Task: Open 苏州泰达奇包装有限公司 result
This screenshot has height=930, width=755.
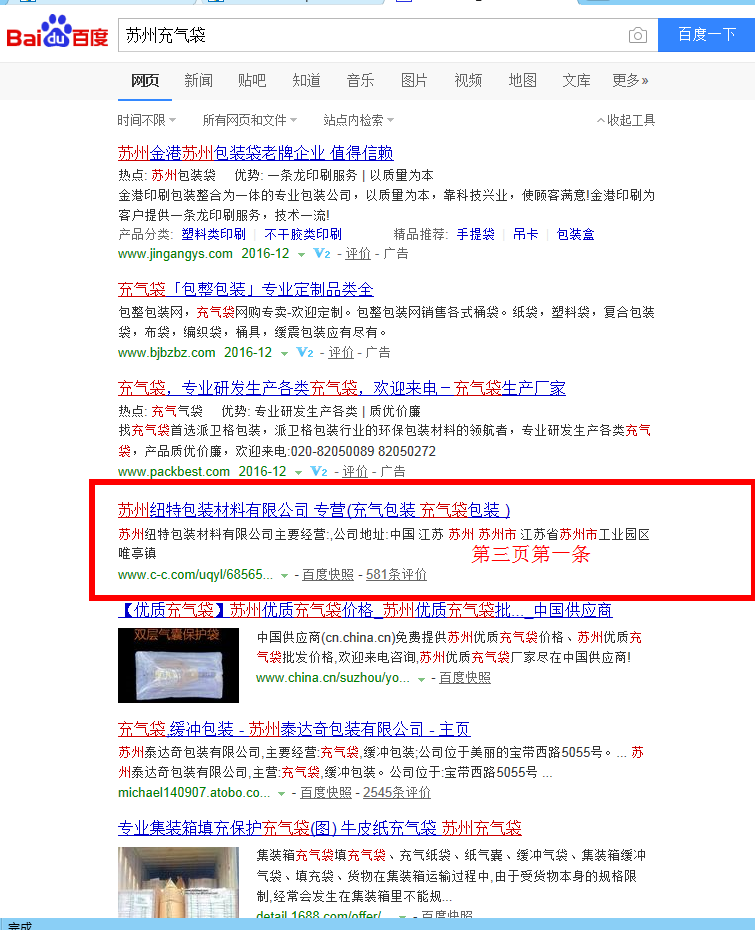Action: click(294, 729)
